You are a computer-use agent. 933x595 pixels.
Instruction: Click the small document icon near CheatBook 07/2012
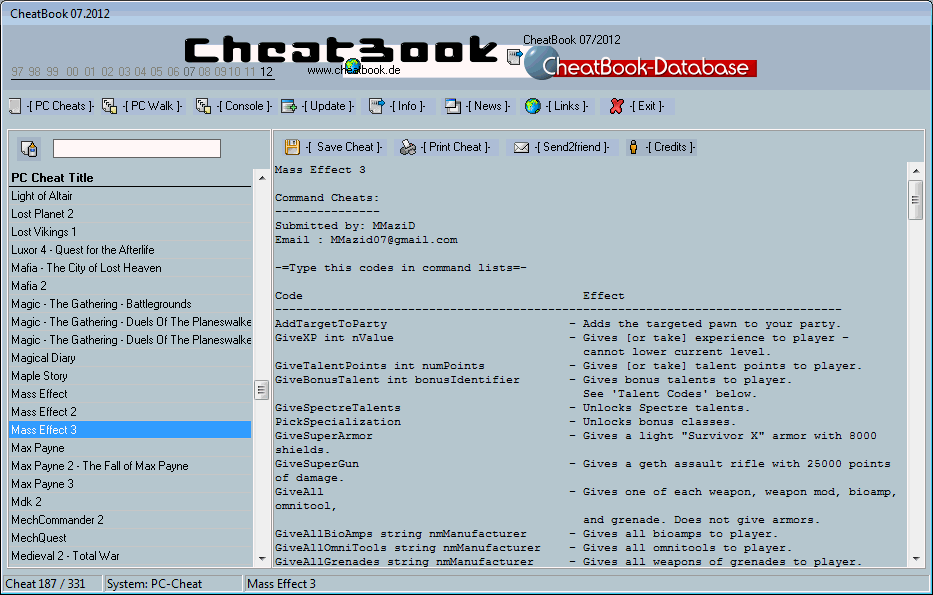(514, 57)
